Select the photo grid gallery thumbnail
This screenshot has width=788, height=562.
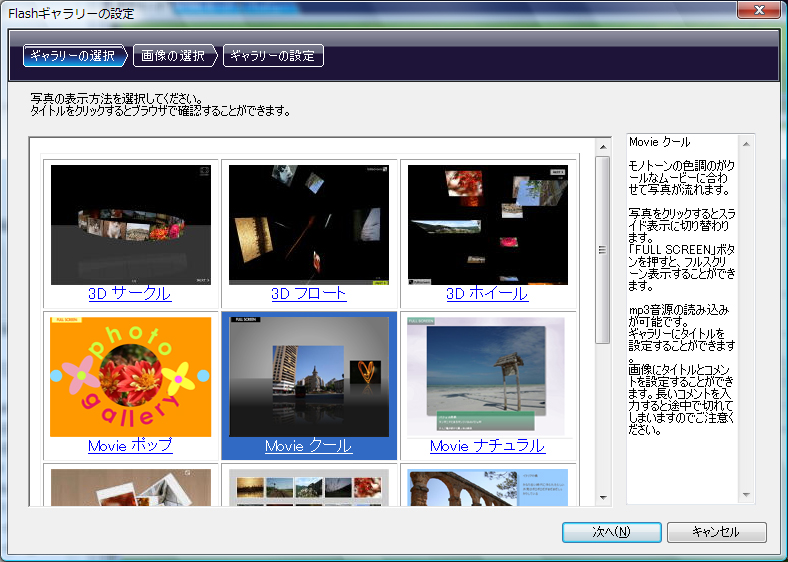click(309, 488)
